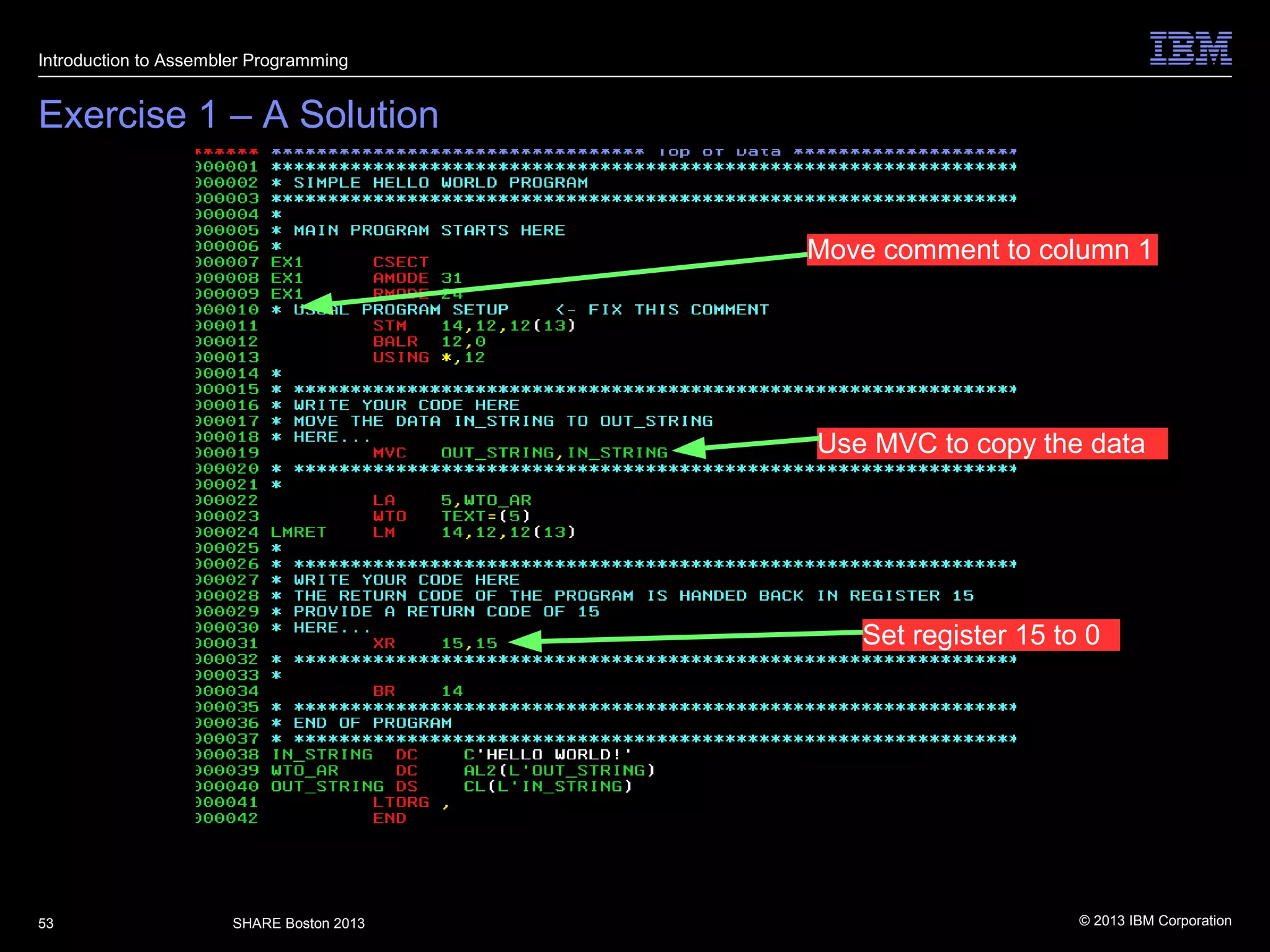Click the 'Use MVC to copy the data' callout
This screenshot has width=1270, height=952.
click(x=992, y=444)
